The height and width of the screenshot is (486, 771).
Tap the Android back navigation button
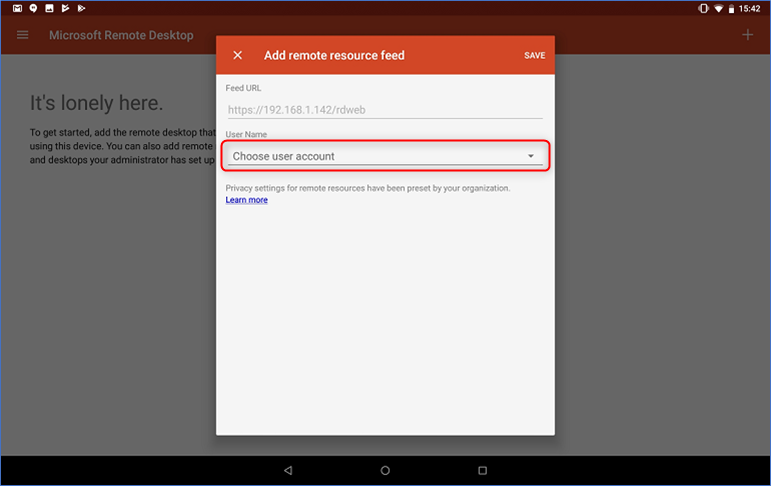tap(288, 470)
